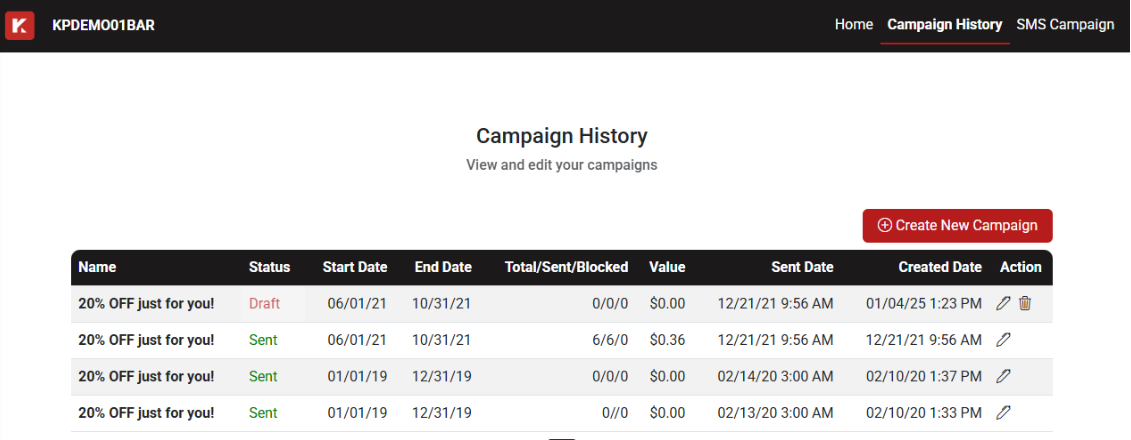Screen dimensions: 1131x440
Task: Click the red K logo icon
Action: [x=20, y=26]
